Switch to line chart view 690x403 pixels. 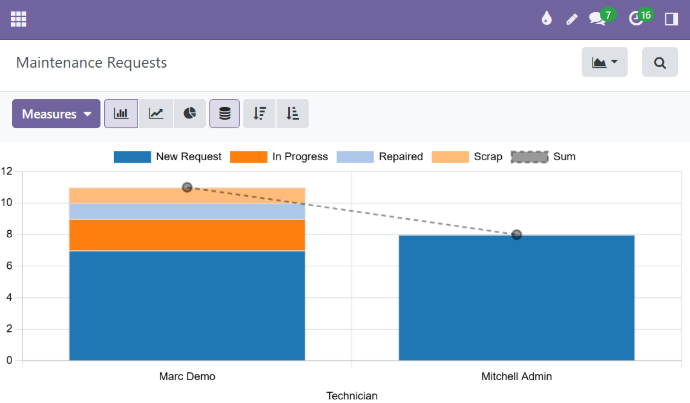click(x=156, y=114)
